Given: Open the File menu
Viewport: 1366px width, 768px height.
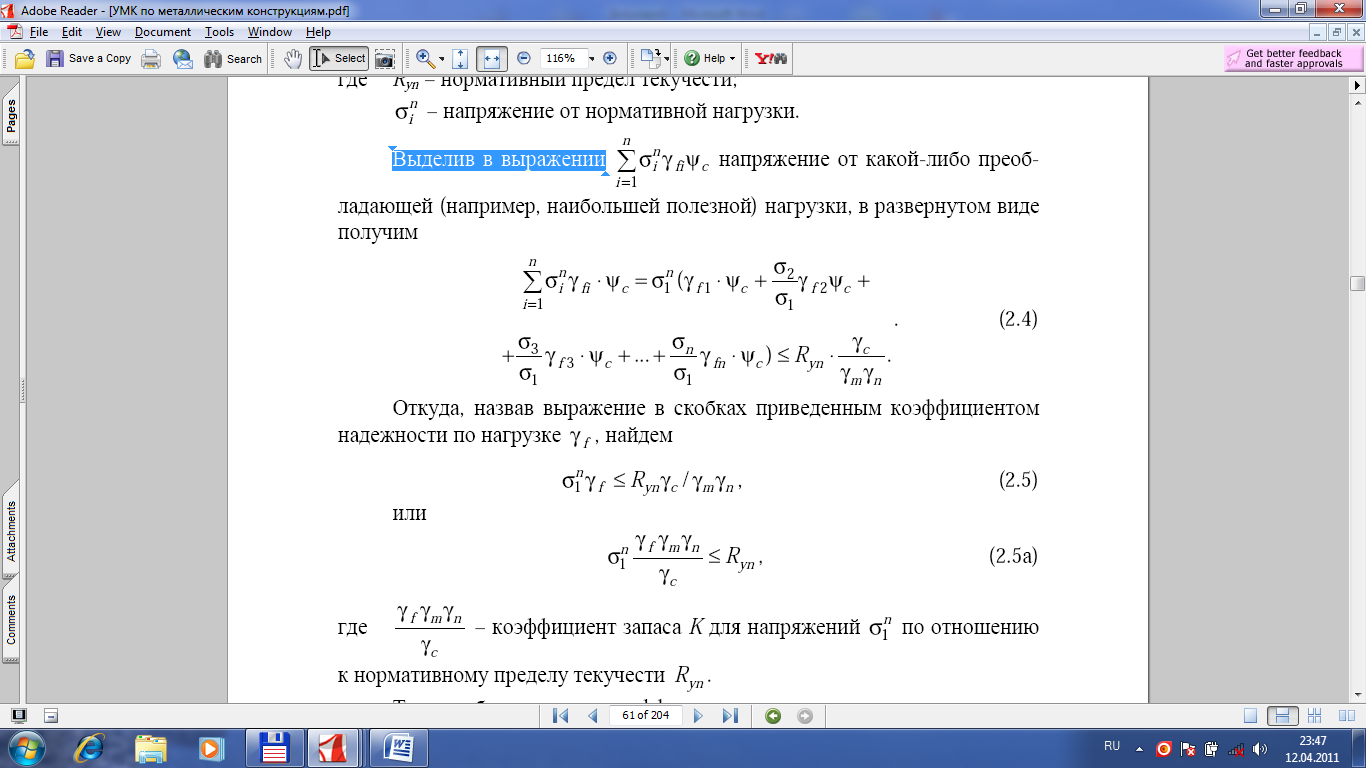Looking at the screenshot, I should click(x=39, y=32).
